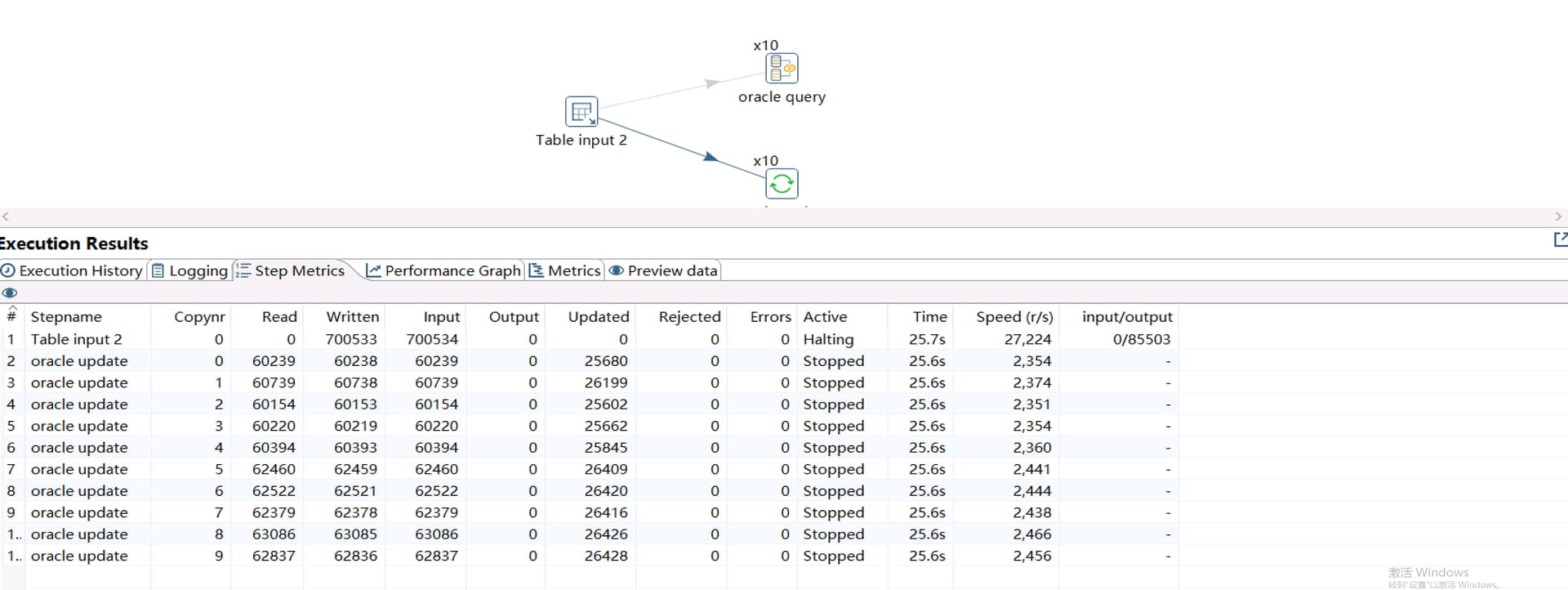Click the Updated column header

[598, 317]
